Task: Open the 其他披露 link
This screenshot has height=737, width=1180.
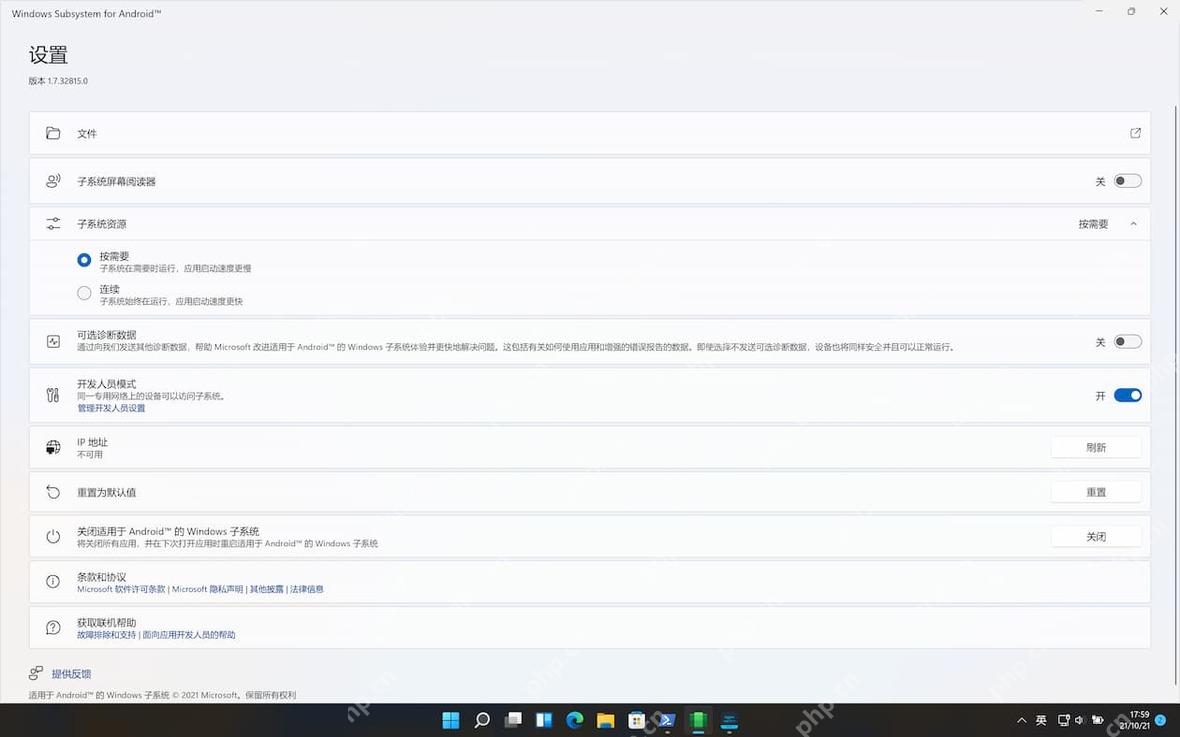Action: pyautogui.click(x=266, y=589)
